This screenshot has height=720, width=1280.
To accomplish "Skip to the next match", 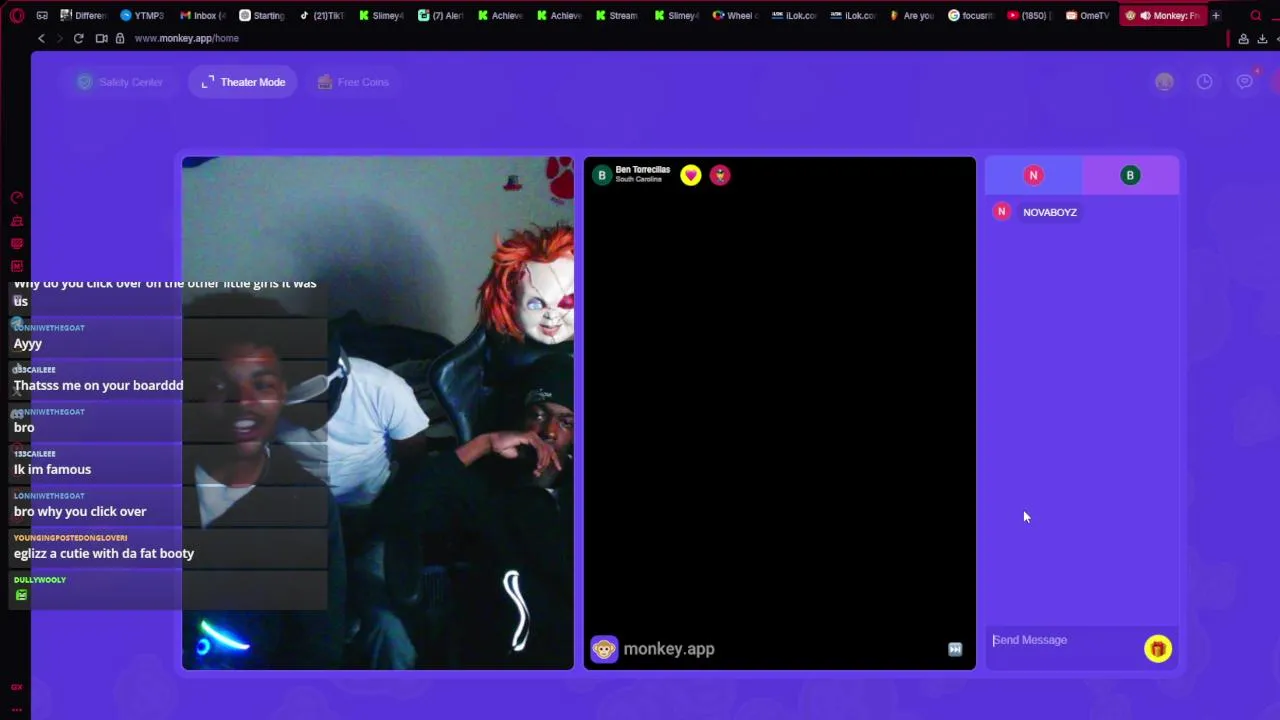I will [x=955, y=650].
